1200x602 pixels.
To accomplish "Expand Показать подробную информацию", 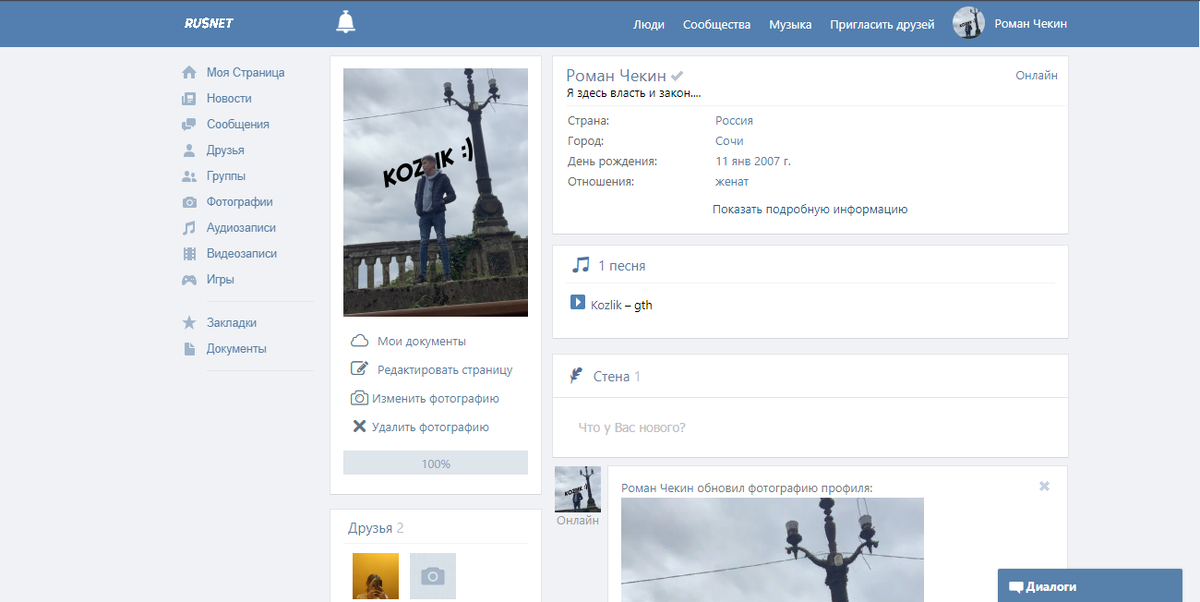I will [810, 210].
